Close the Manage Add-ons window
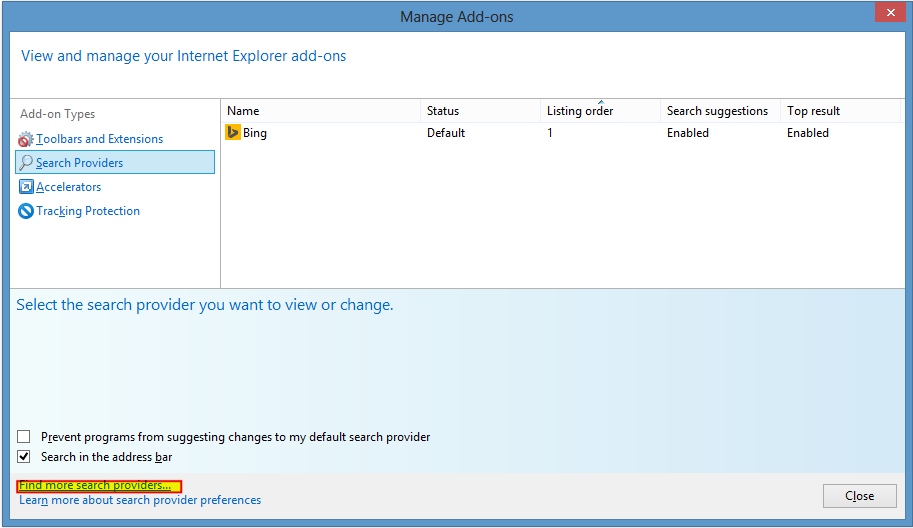 [x=890, y=12]
